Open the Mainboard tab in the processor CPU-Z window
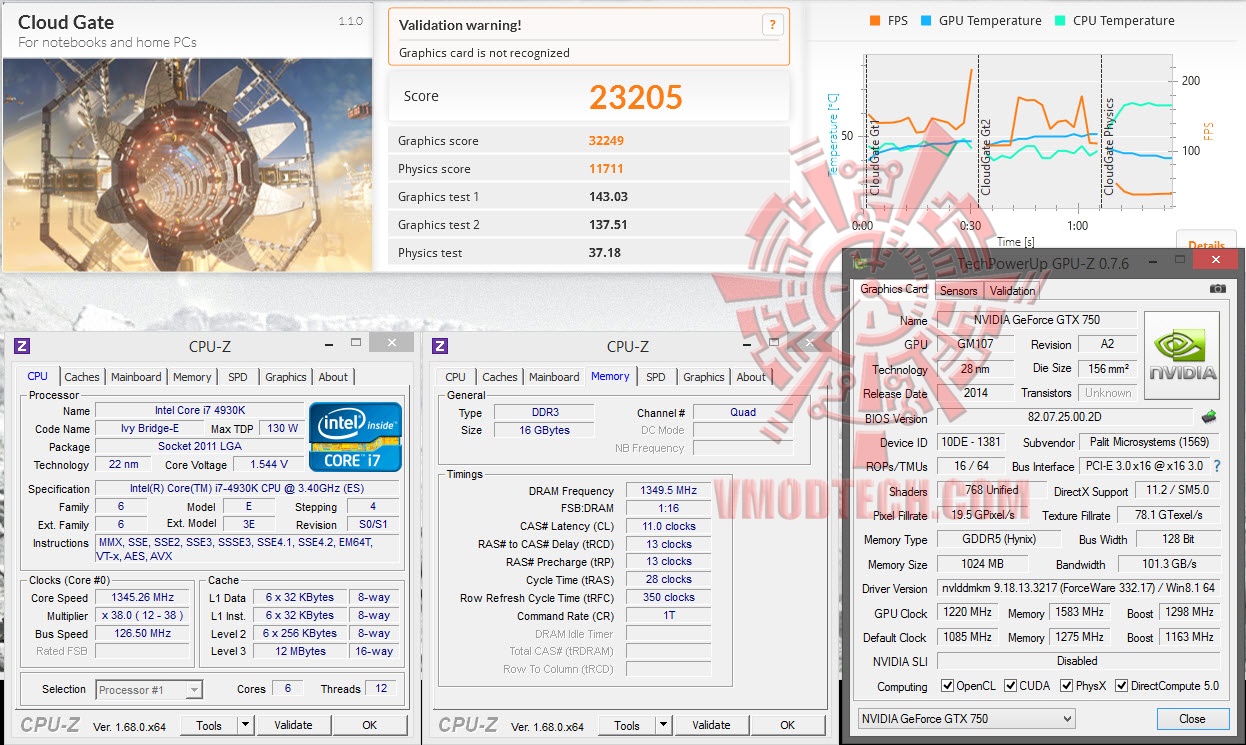1246x745 pixels. pyautogui.click(x=136, y=377)
